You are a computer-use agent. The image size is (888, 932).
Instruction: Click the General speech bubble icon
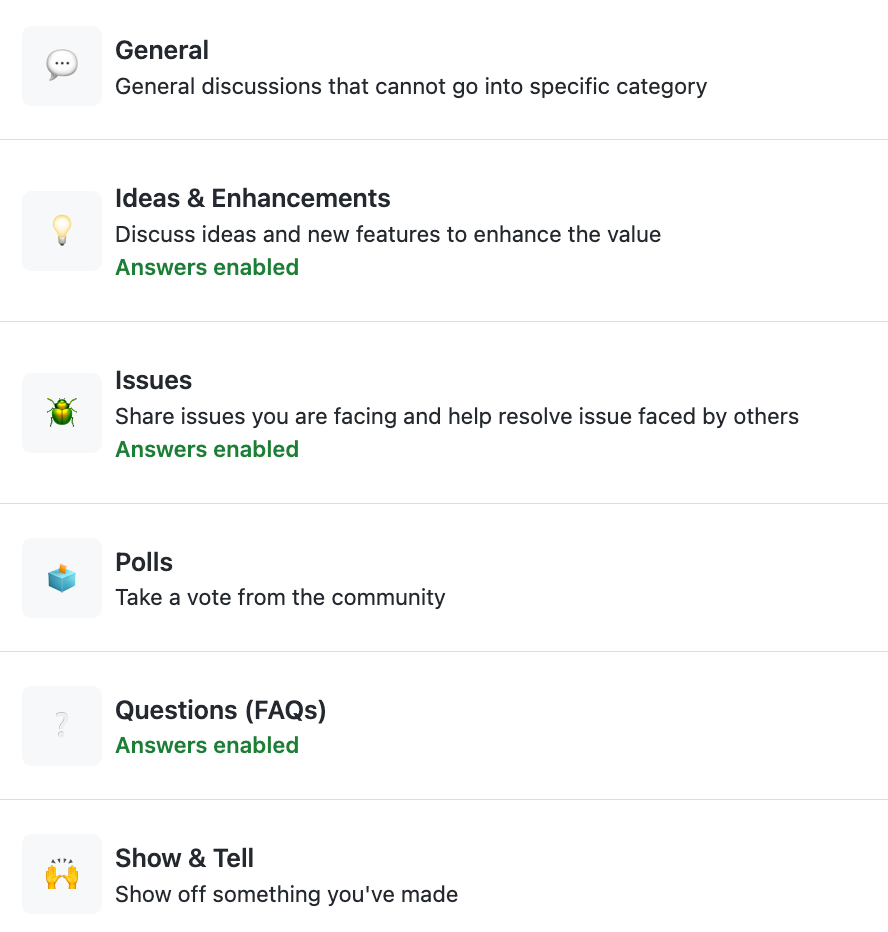[x=62, y=66]
